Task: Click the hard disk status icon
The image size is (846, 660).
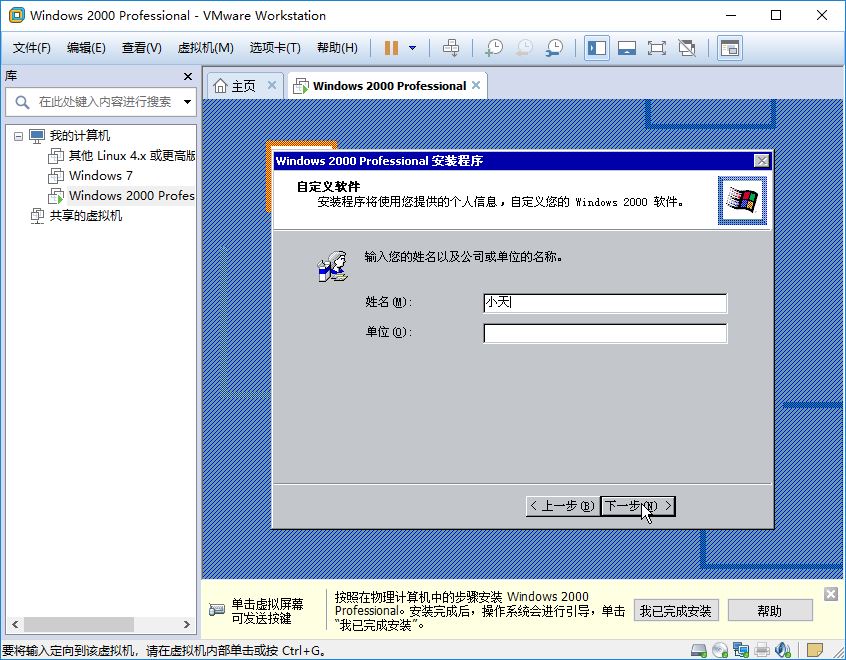Action: pos(699,650)
